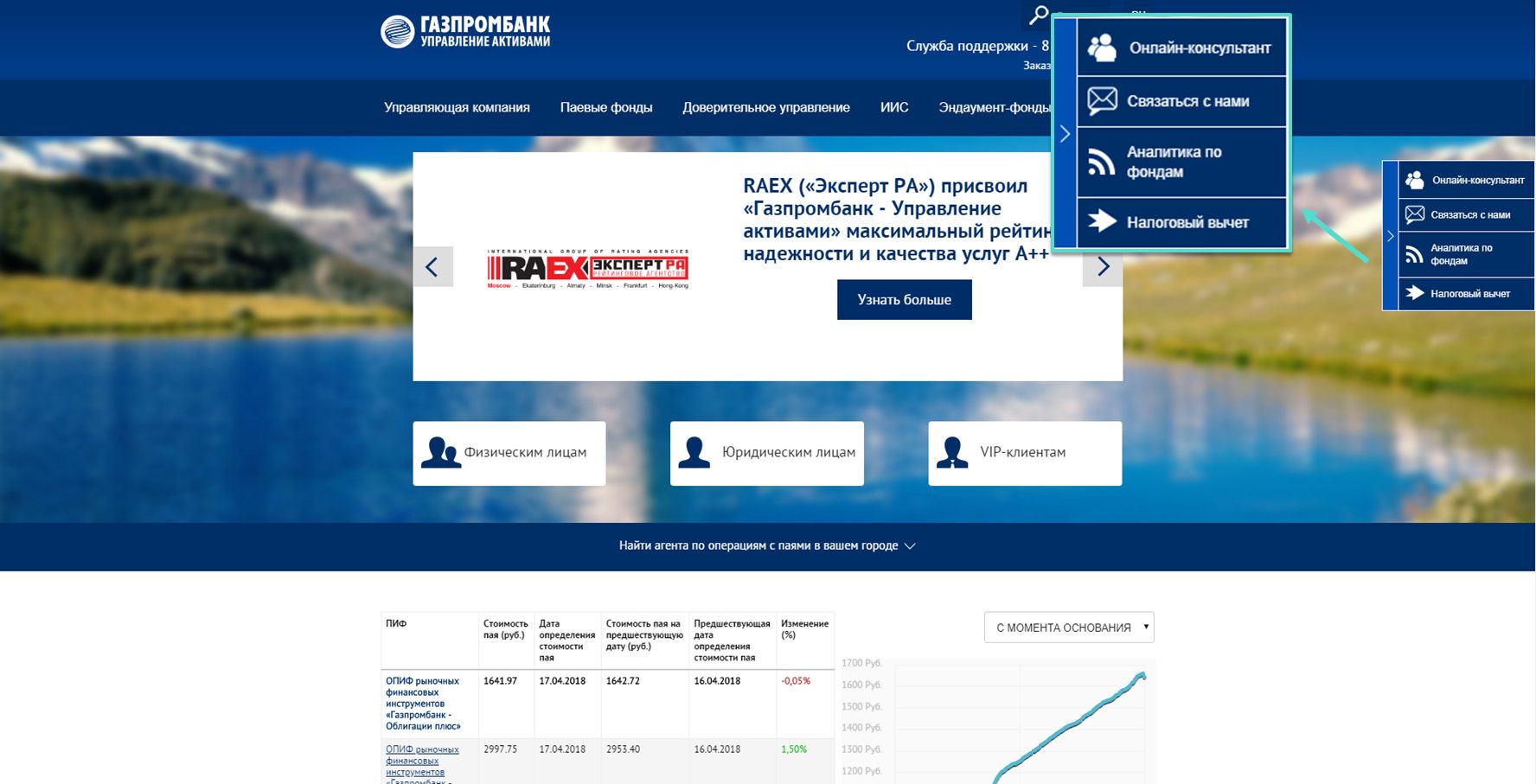Screen dimensions: 1536x784
Task: Go to the ИИС menu item
Action: pyautogui.click(x=894, y=107)
